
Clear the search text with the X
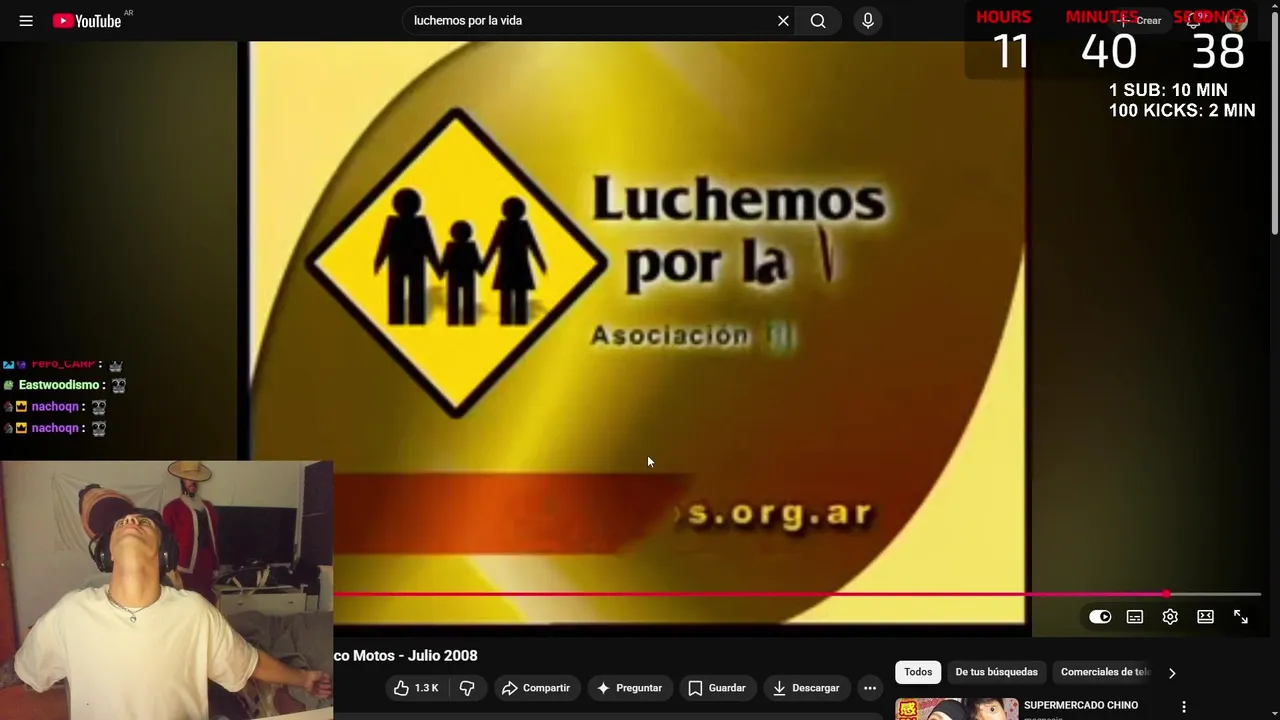(x=783, y=21)
